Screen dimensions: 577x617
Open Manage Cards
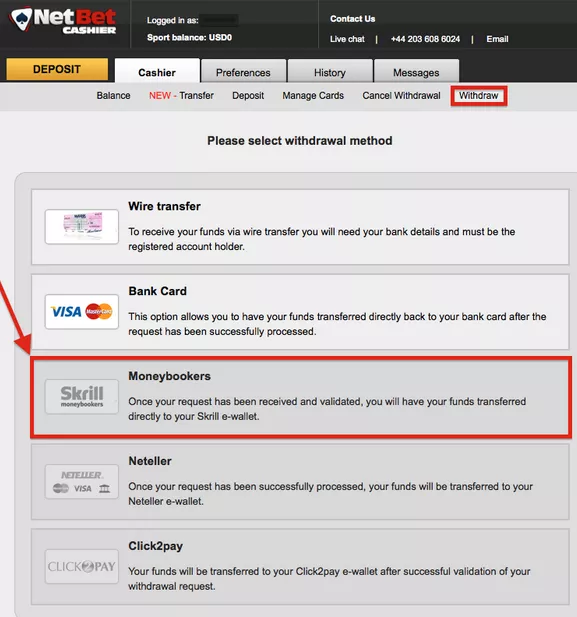click(x=313, y=96)
